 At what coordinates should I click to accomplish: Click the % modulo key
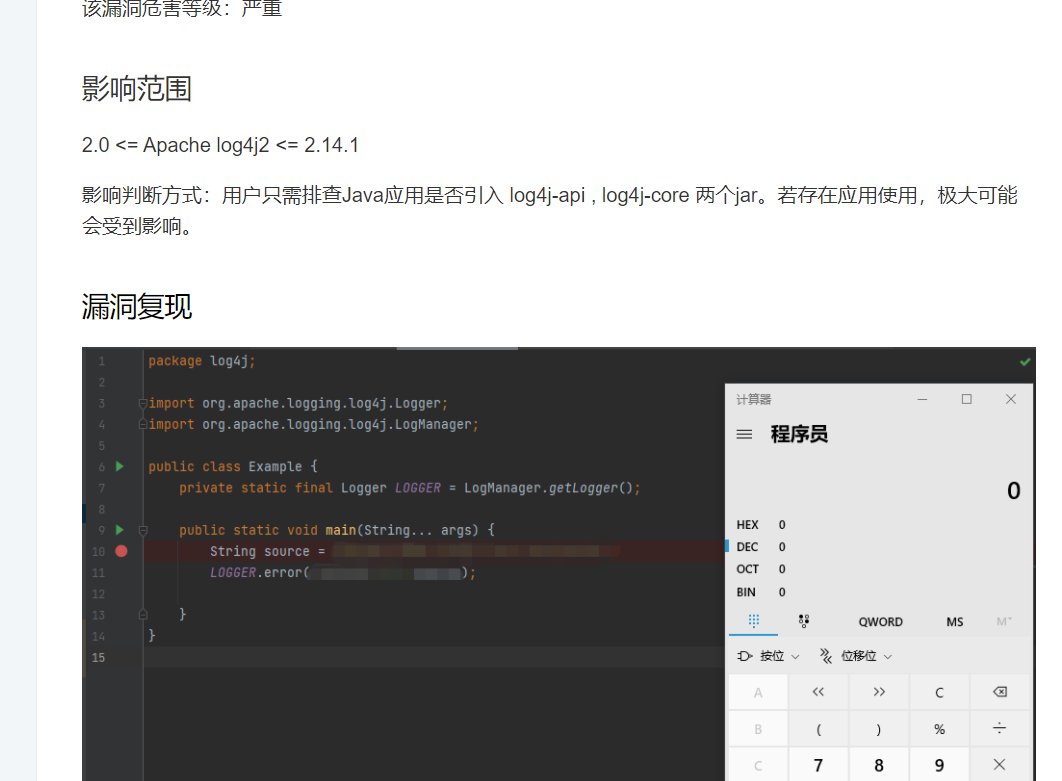[939, 729]
